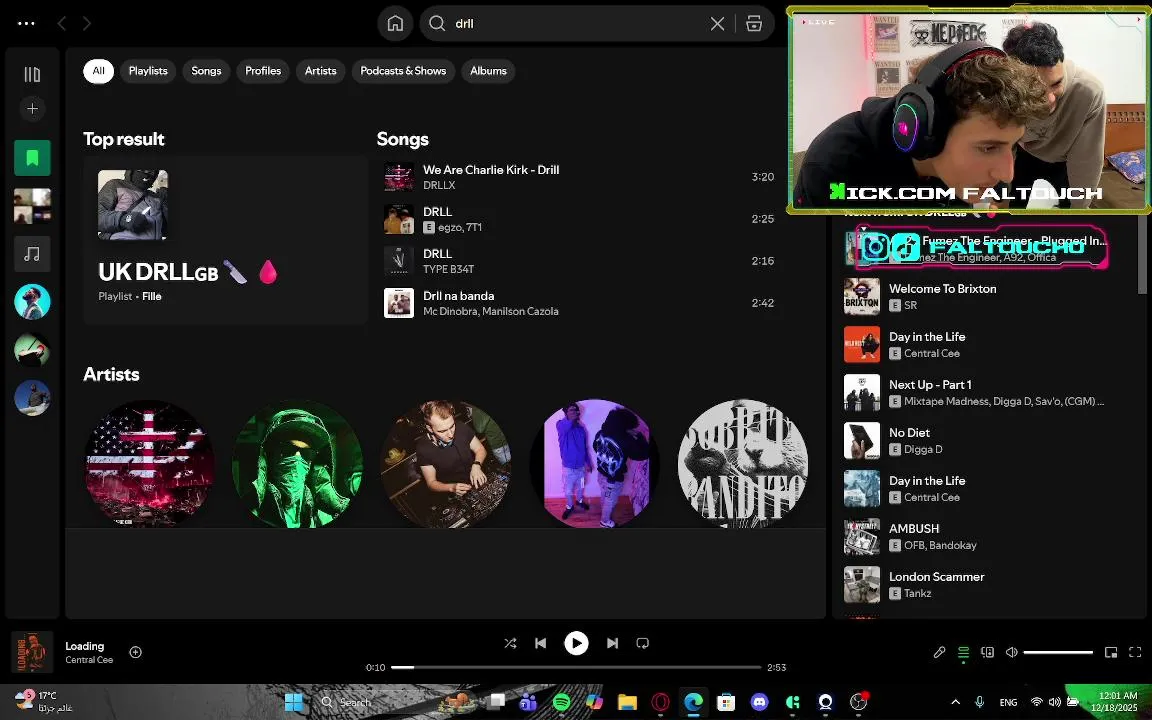
Task: Open the music note playlist in sidebar
Action: 32,253
